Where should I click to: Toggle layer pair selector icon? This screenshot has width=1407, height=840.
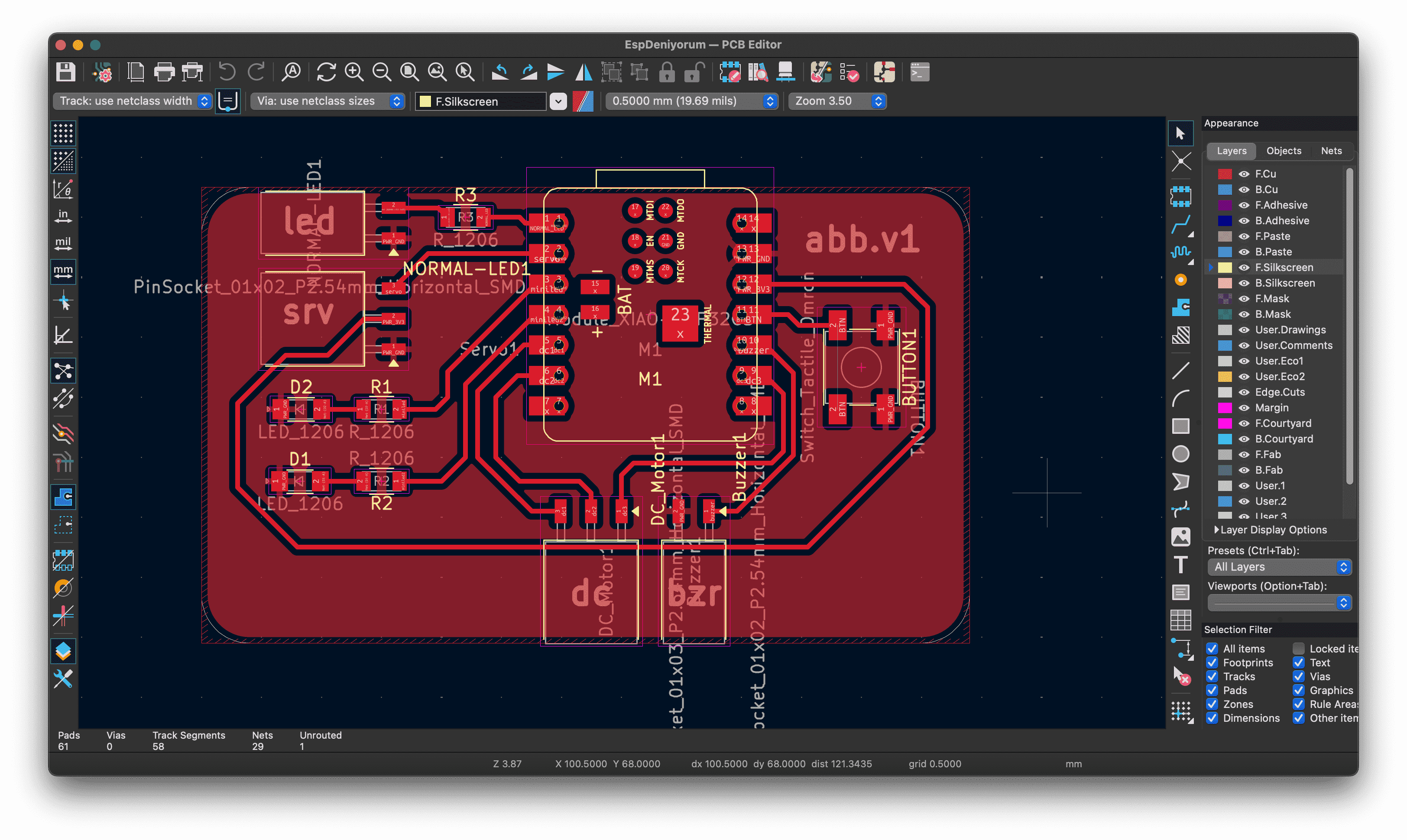point(583,101)
